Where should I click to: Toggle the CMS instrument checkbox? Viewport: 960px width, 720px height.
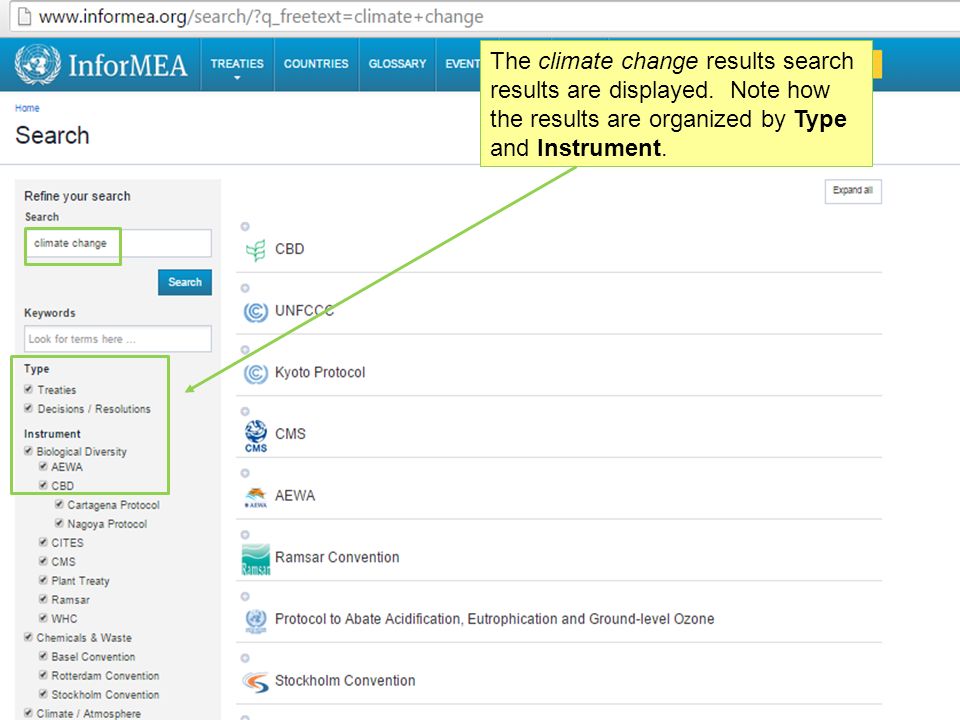pyautogui.click(x=43, y=561)
